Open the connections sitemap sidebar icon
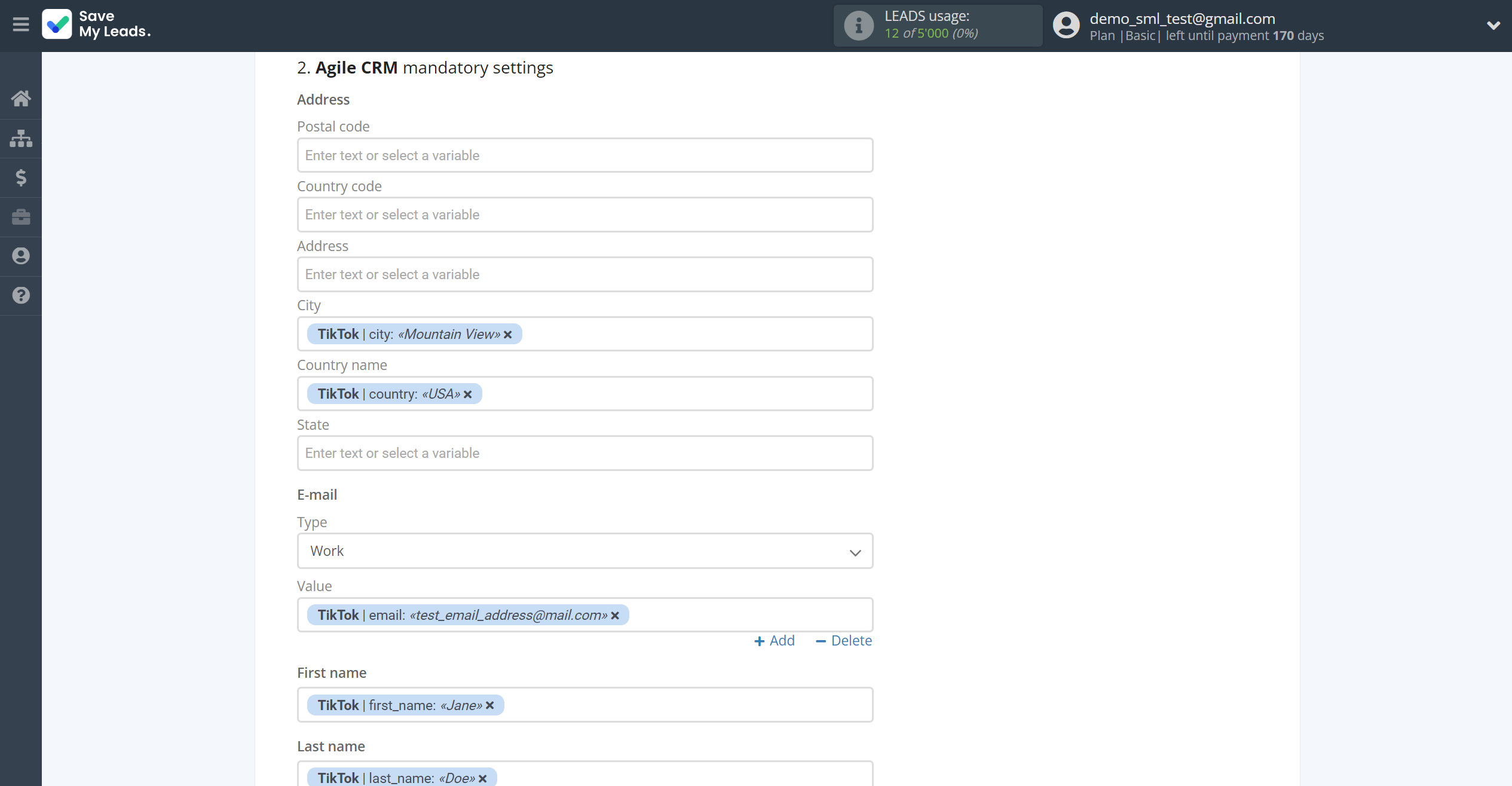 [21, 138]
